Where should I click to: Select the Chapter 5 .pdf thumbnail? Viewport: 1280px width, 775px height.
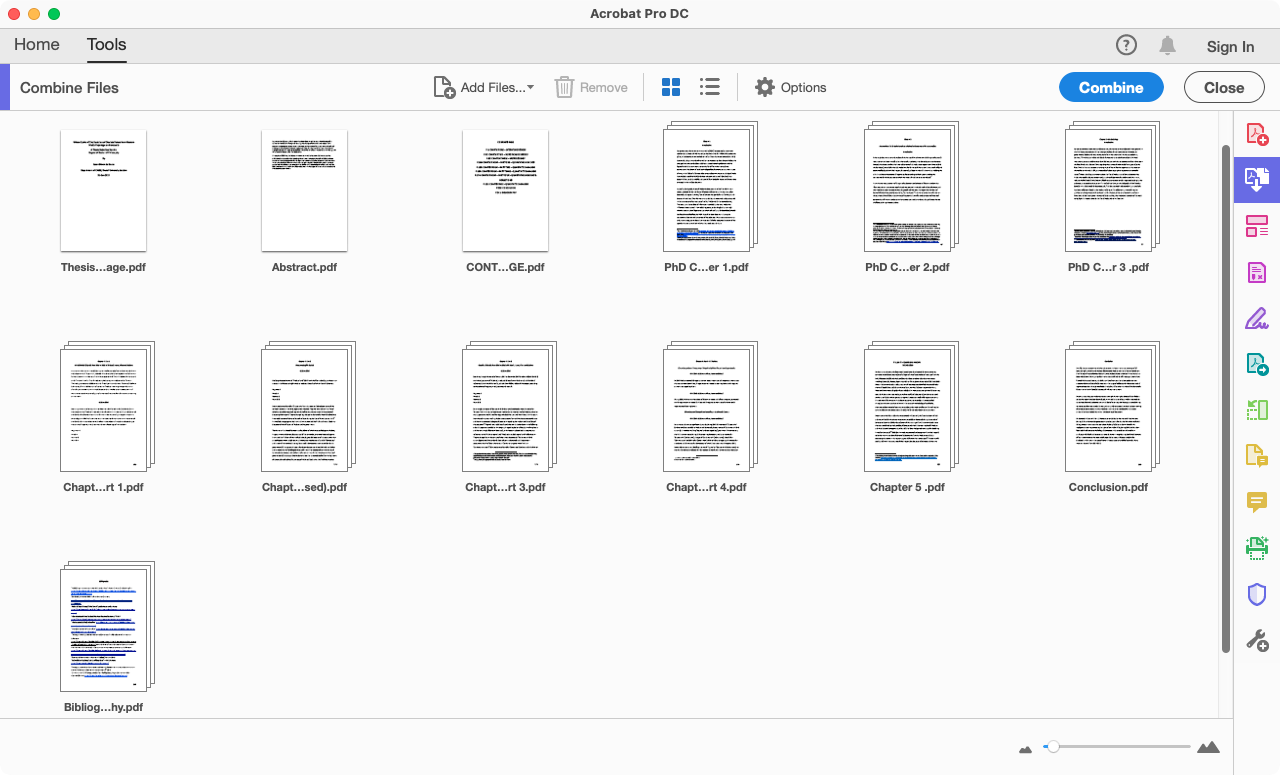point(912,407)
